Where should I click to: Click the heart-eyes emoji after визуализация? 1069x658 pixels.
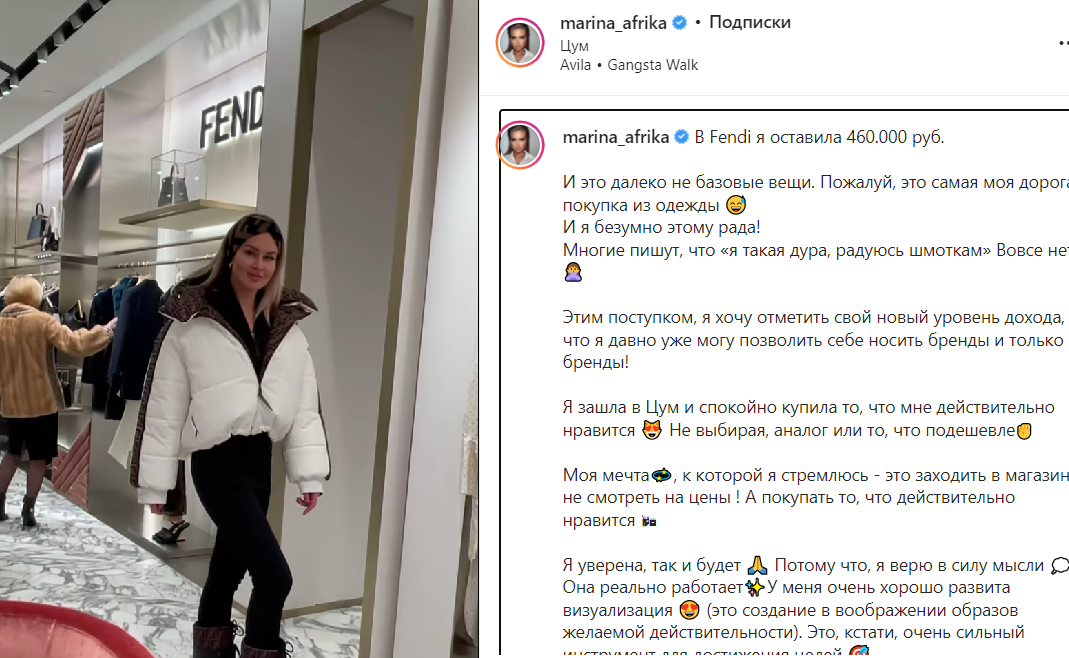click(x=689, y=610)
